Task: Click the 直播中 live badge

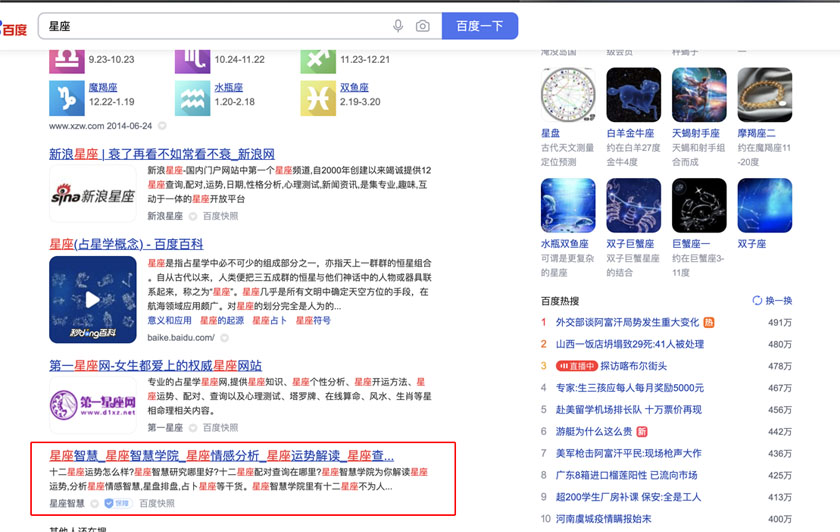Action: click(576, 366)
